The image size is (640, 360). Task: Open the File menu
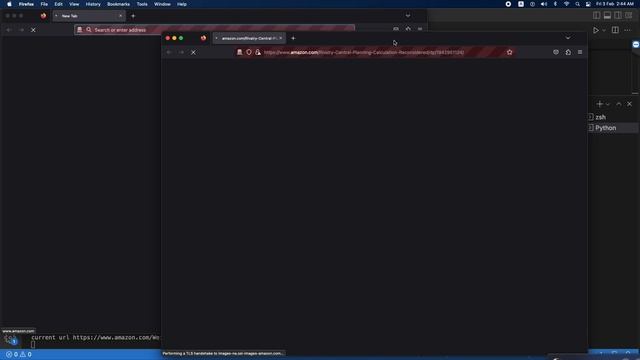pos(44,4)
